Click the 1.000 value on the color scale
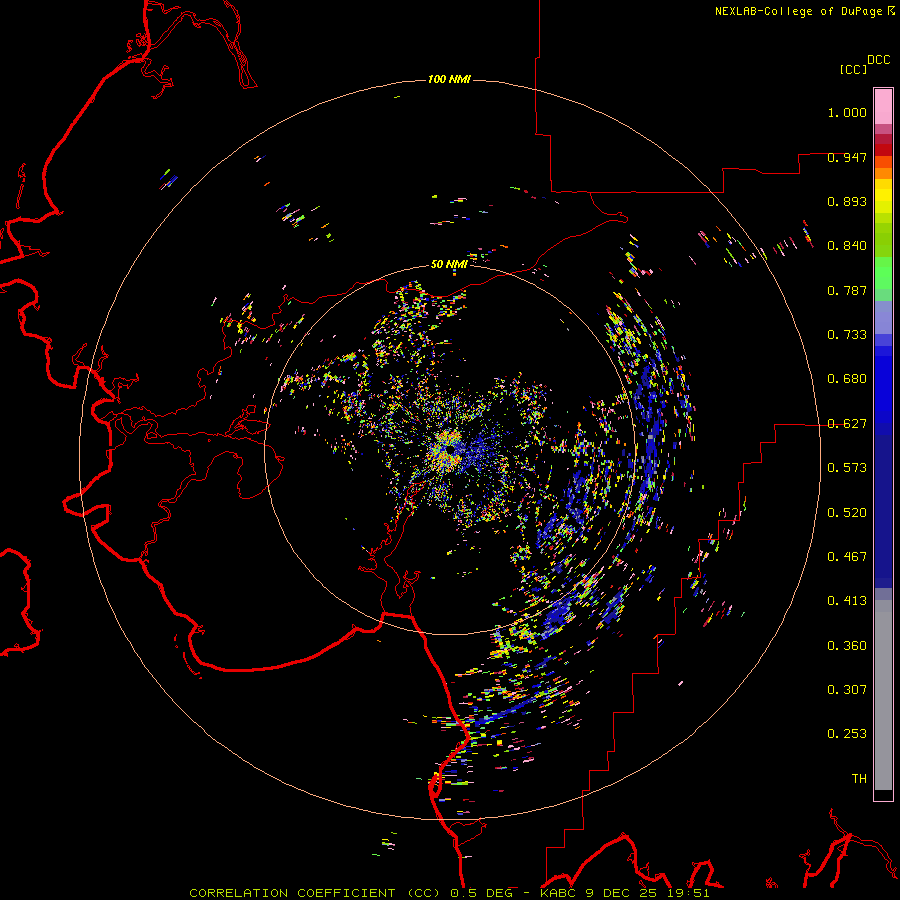Image resolution: width=900 pixels, height=900 pixels. coord(847,112)
